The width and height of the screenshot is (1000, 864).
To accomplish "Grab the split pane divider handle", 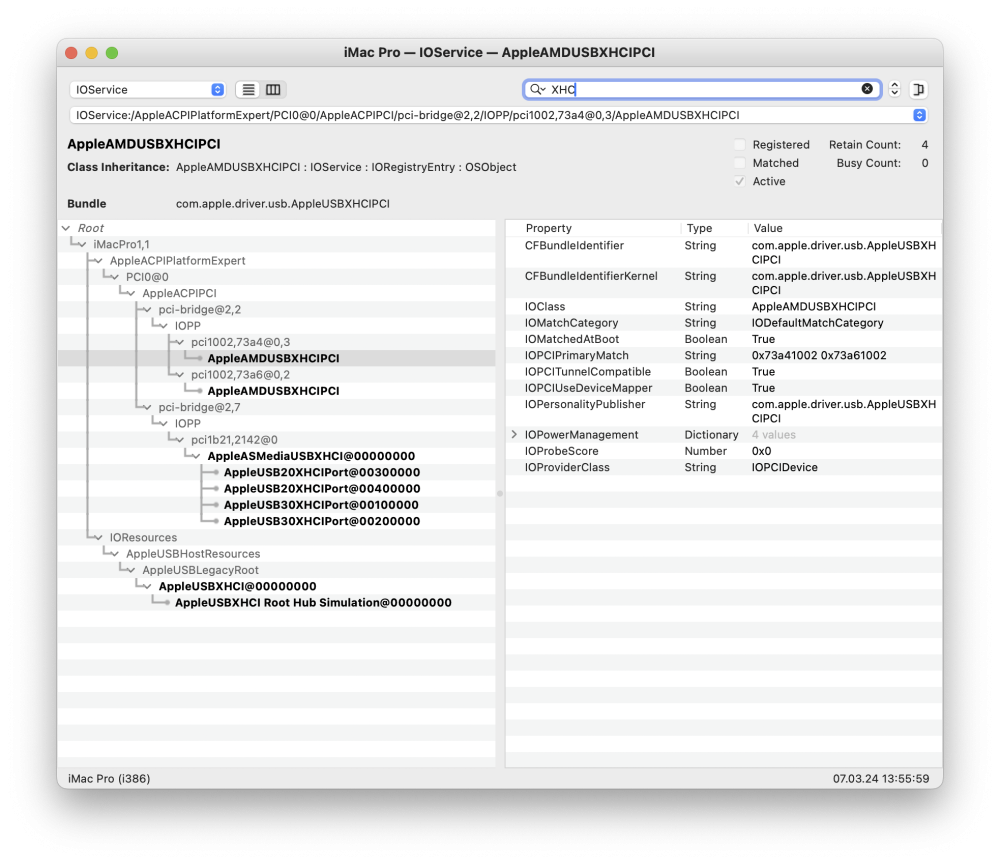I will click(500, 494).
